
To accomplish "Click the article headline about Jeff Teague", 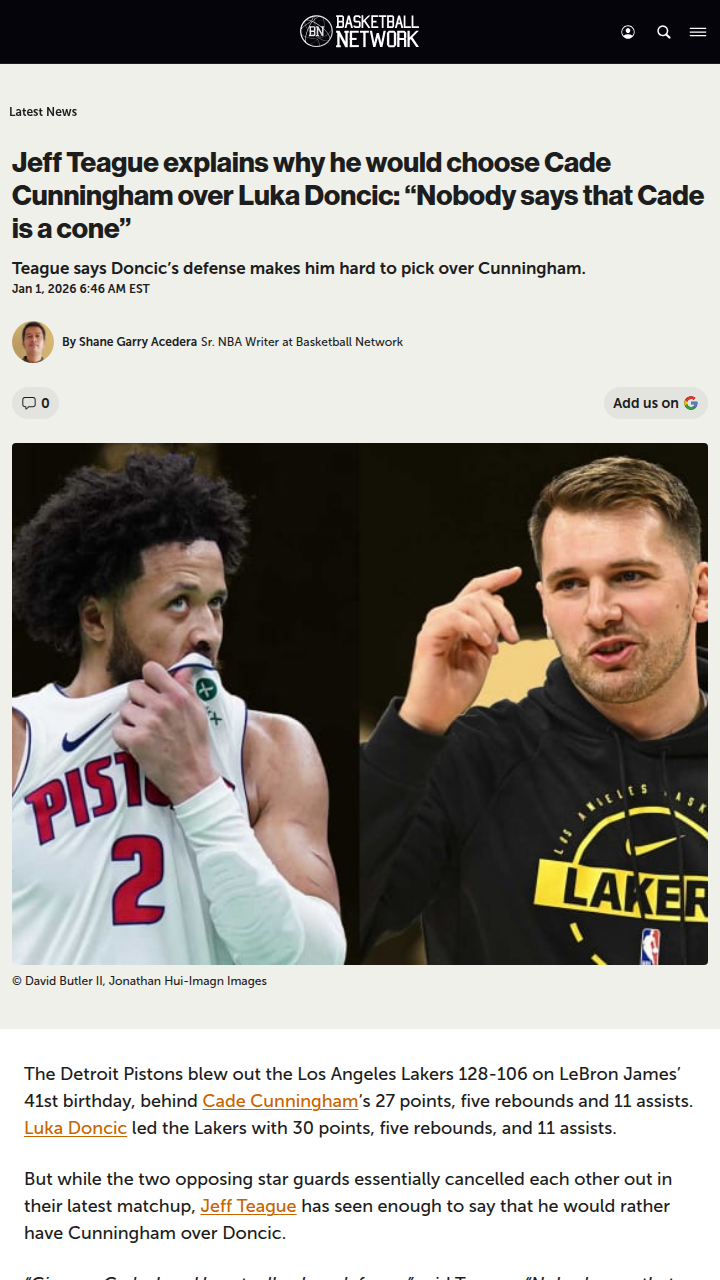I will click(358, 195).
